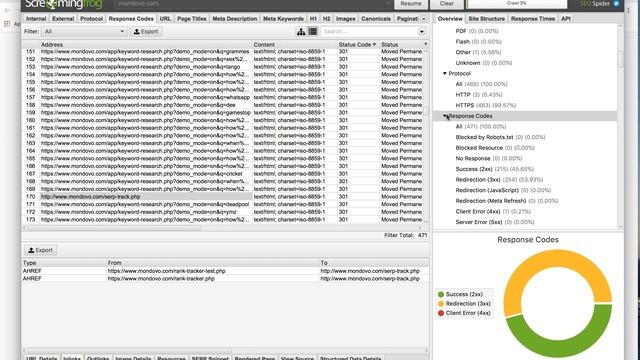Open the Canonicals tab
The image size is (640, 360).
coord(376,19)
